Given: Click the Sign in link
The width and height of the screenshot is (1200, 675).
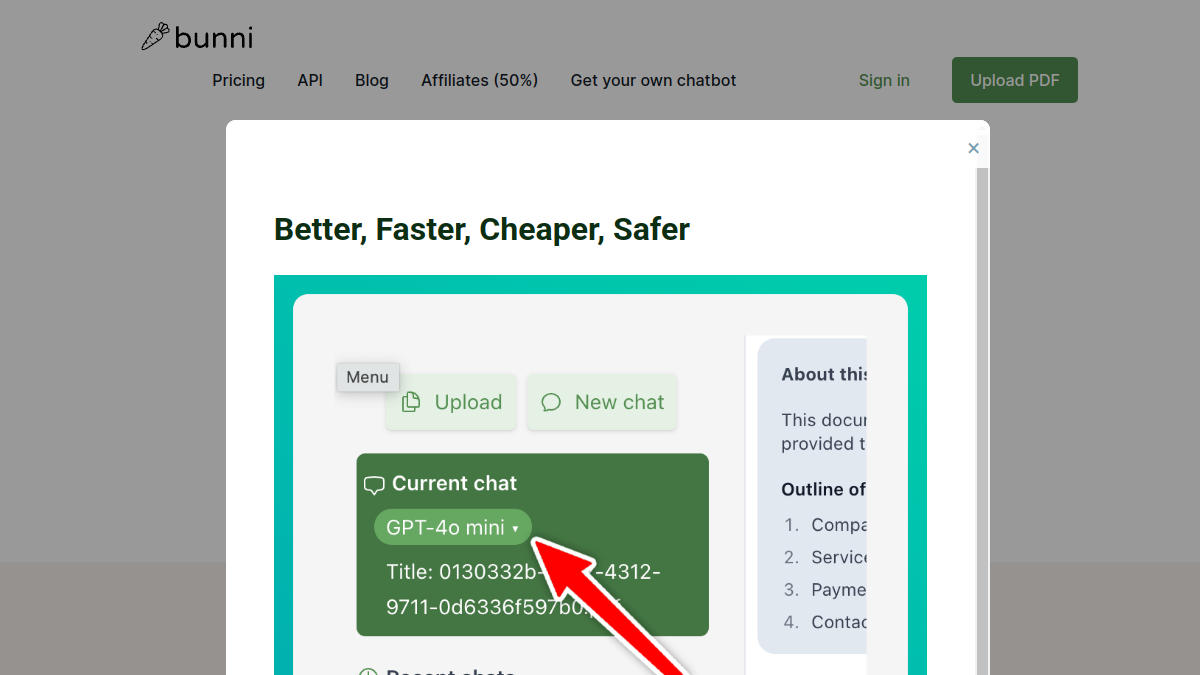Looking at the screenshot, I should tap(884, 80).
